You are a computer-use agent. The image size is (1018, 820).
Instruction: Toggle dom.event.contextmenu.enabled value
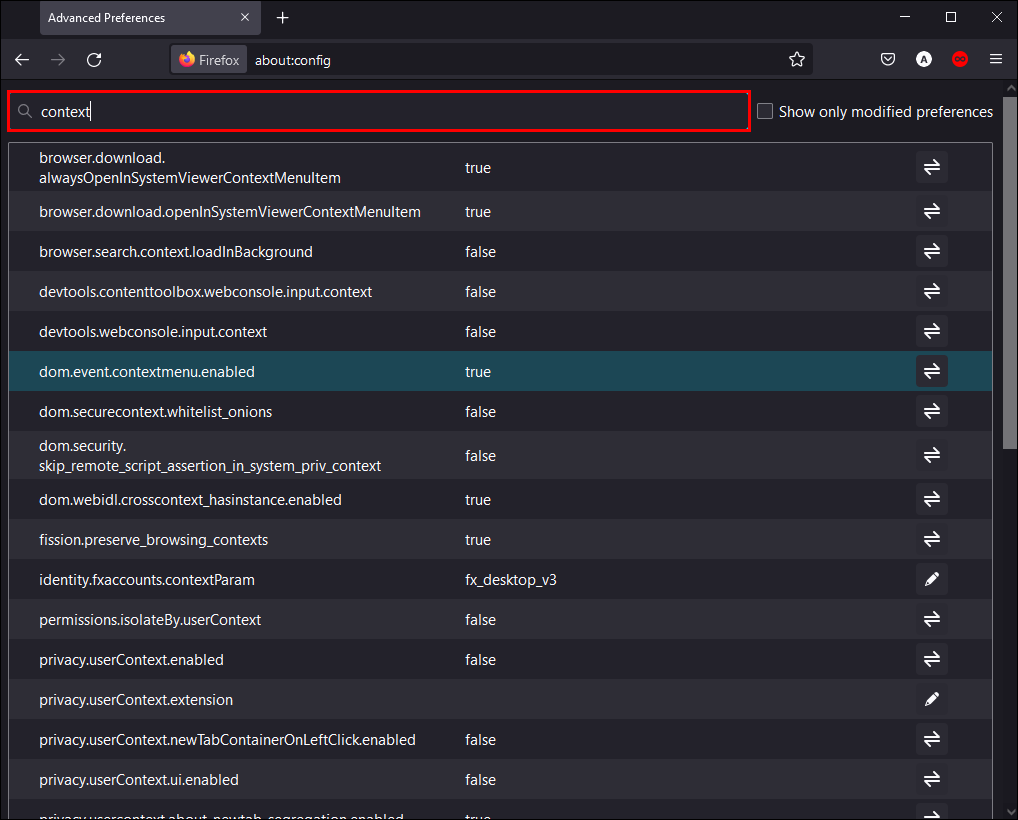[x=932, y=372]
